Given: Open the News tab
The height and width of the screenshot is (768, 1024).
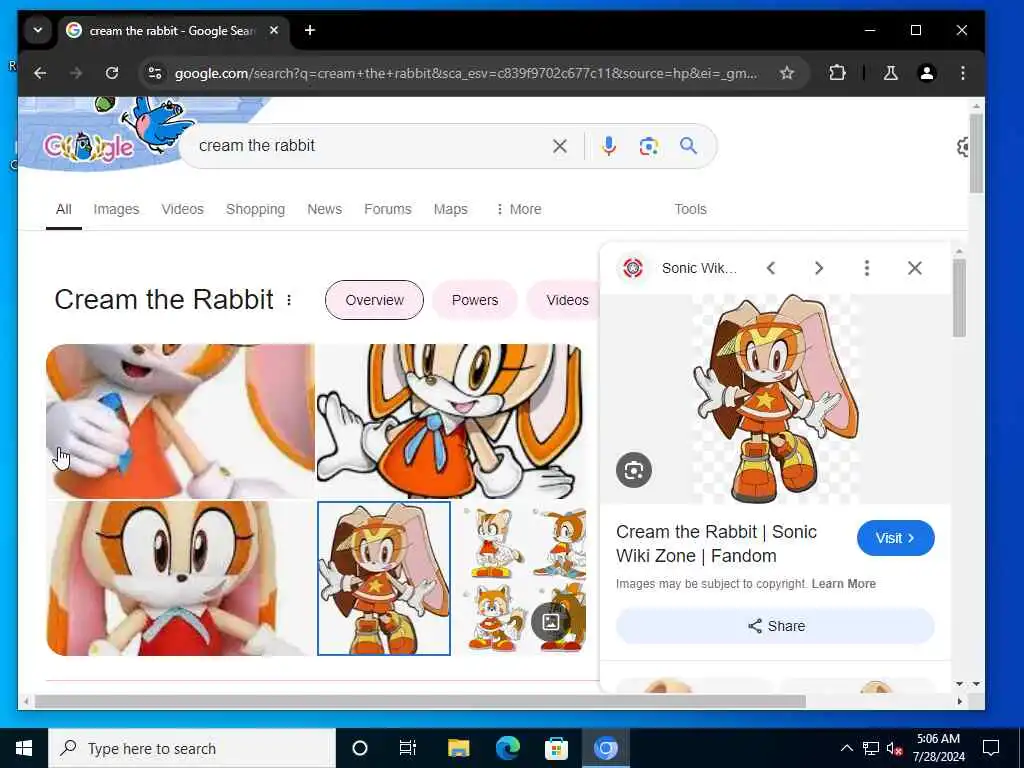Looking at the screenshot, I should (x=325, y=209).
